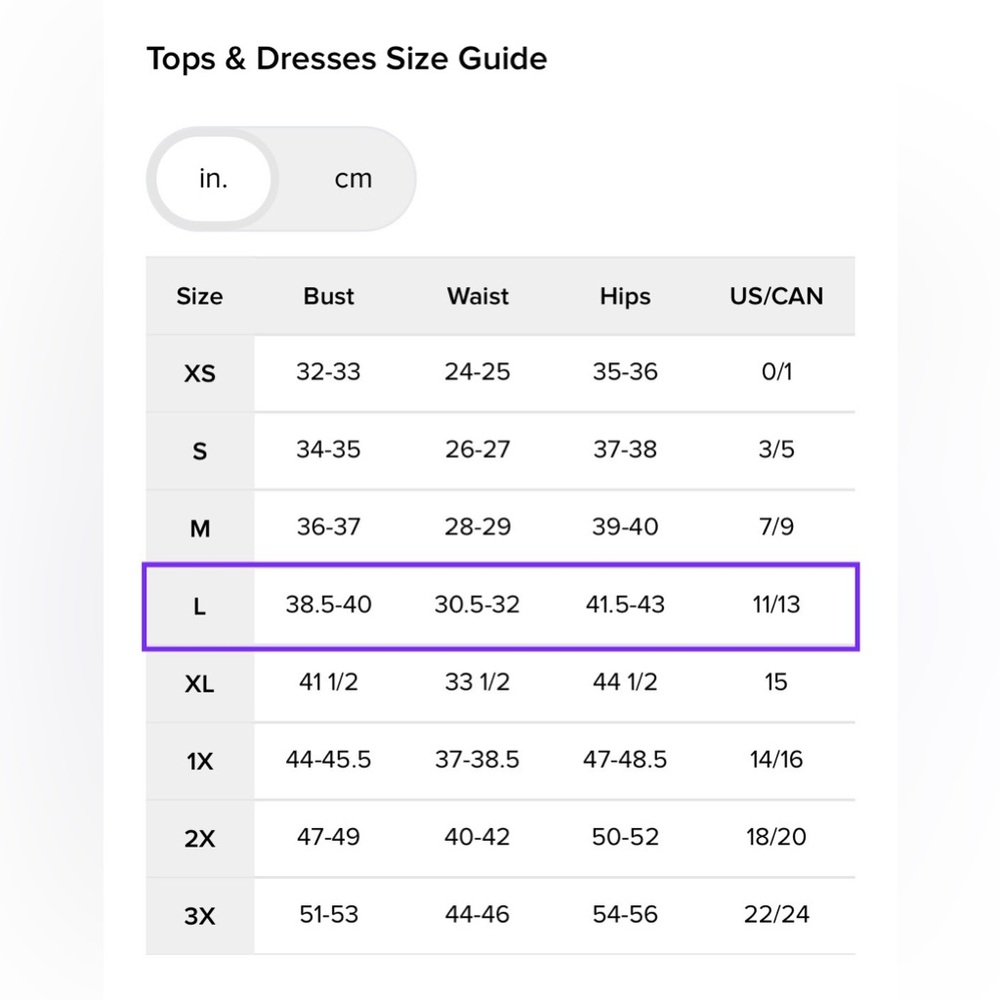The height and width of the screenshot is (1000, 1000).
Task: Click the Bust column header
Action: tap(328, 297)
